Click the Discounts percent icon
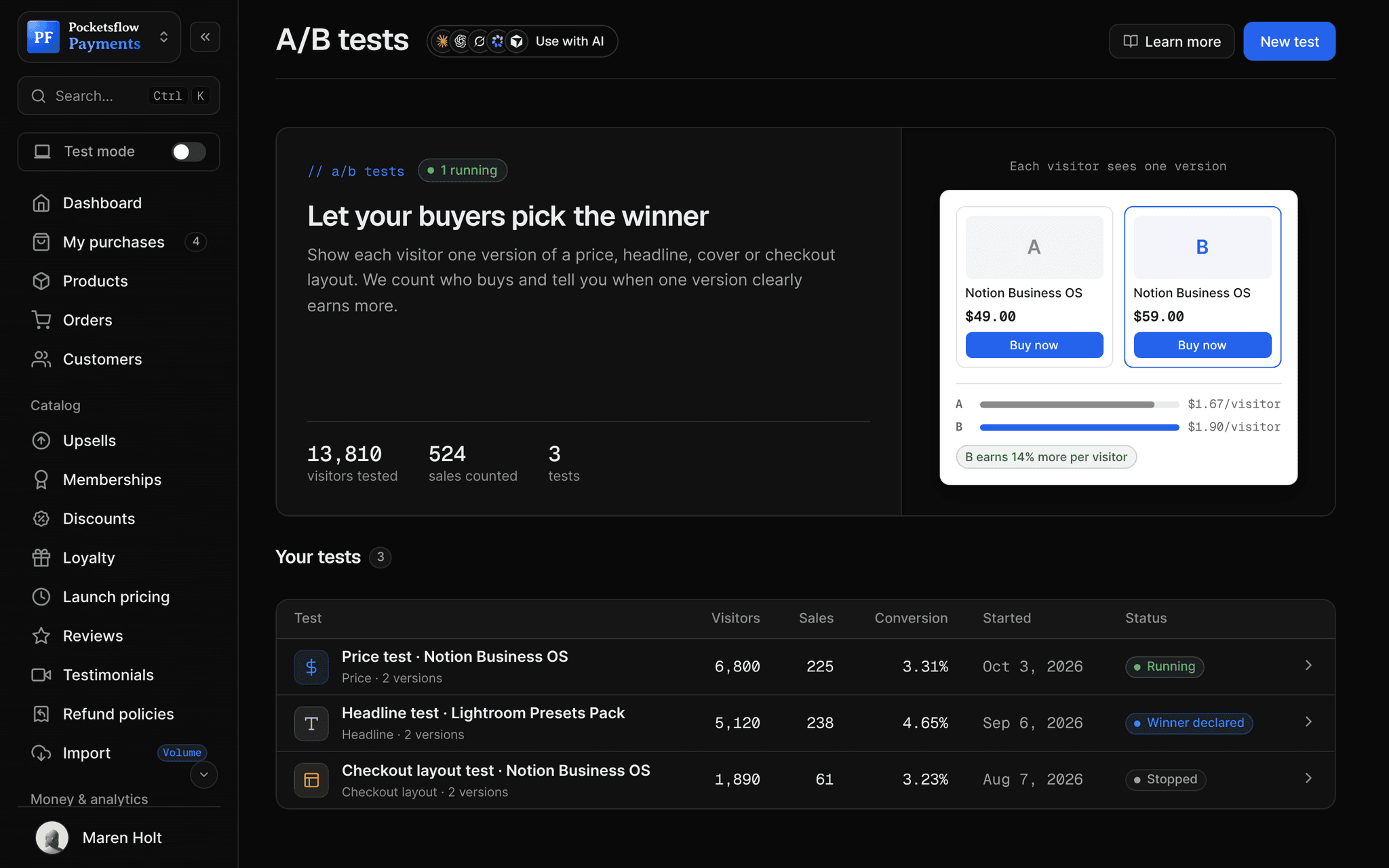The height and width of the screenshot is (868, 1389). [x=41, y=519]
